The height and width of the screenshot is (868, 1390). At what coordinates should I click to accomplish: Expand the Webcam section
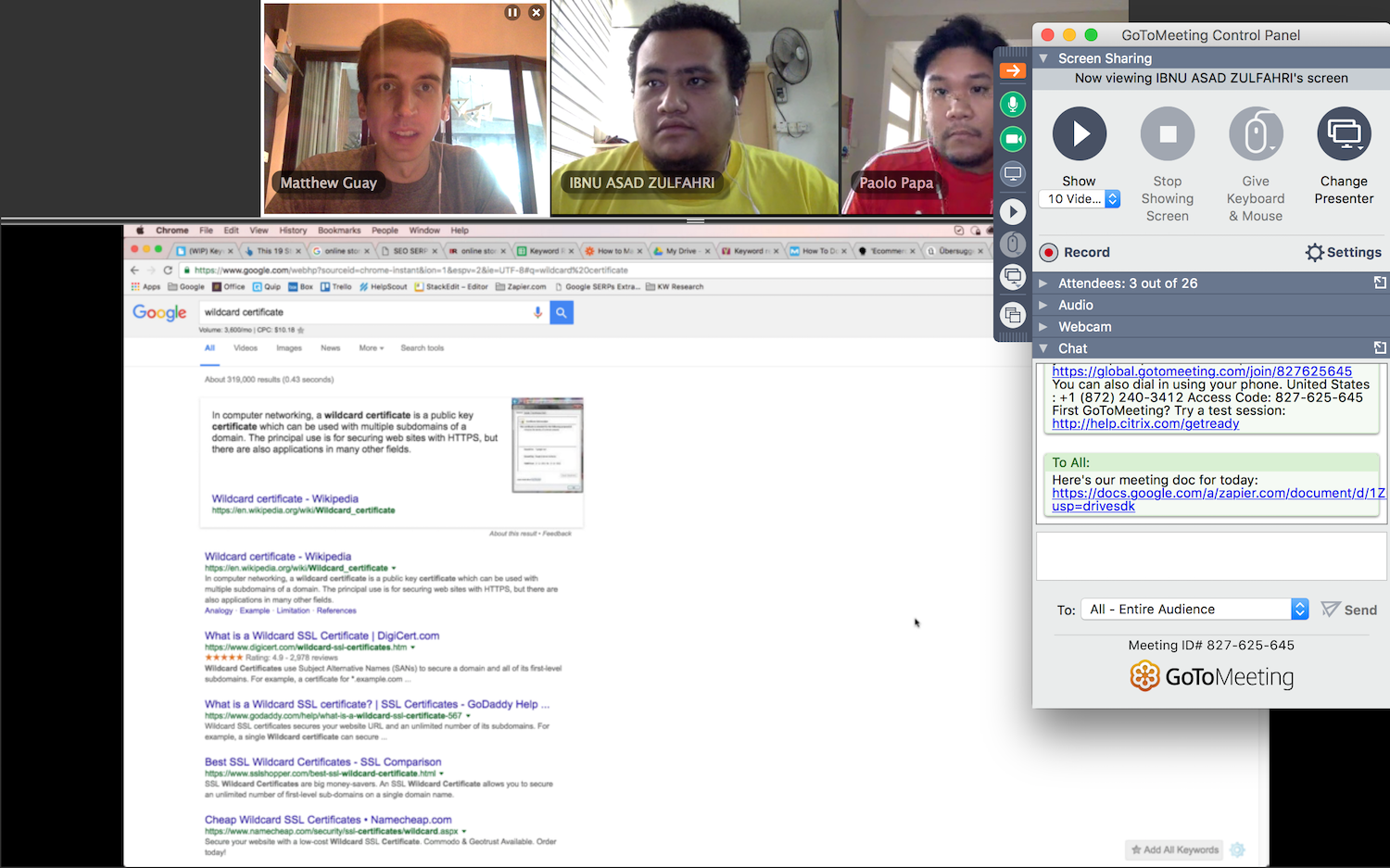click(x=1043, y=326)
